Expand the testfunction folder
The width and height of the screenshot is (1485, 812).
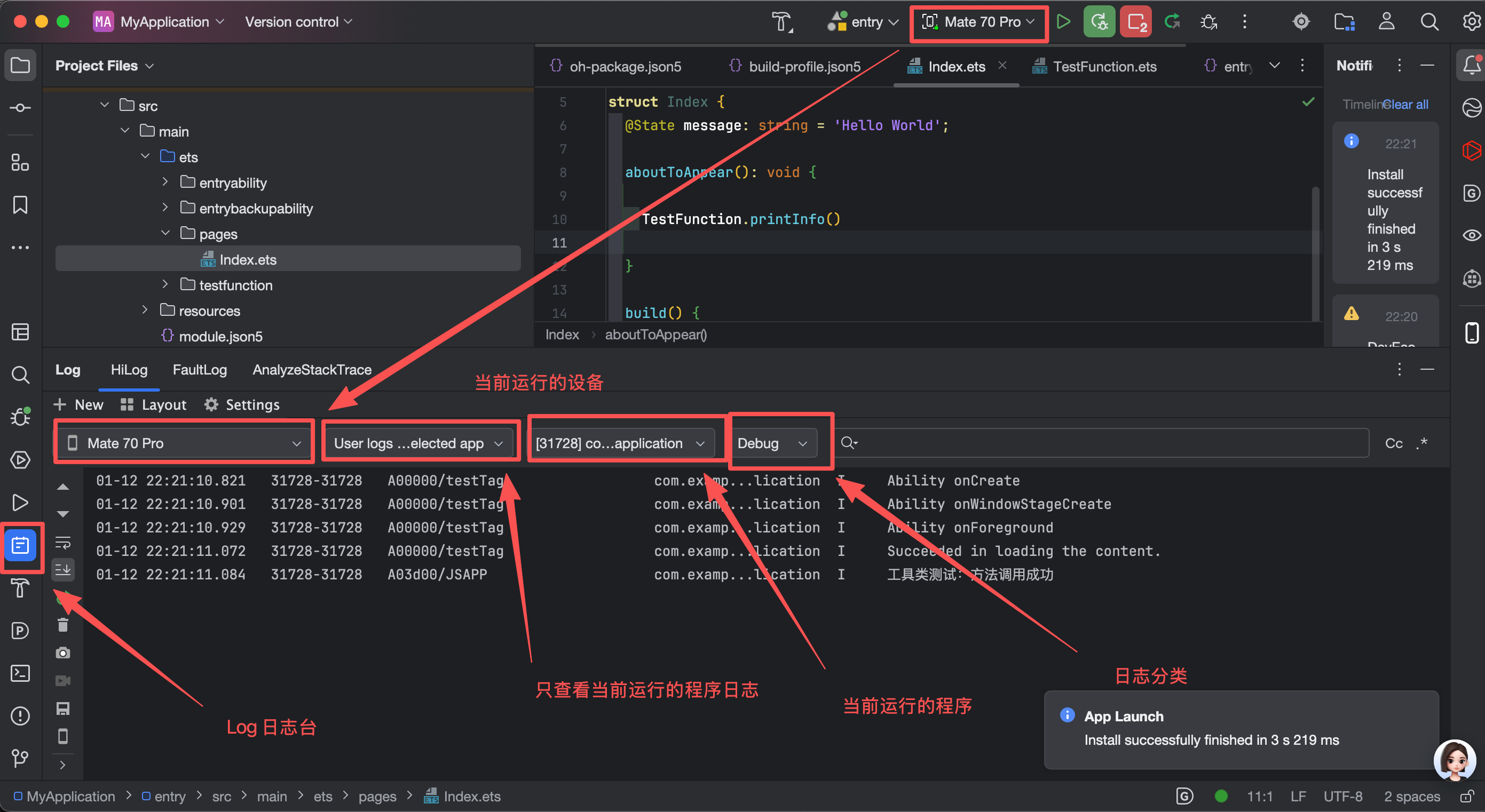[x=165, y=285]
